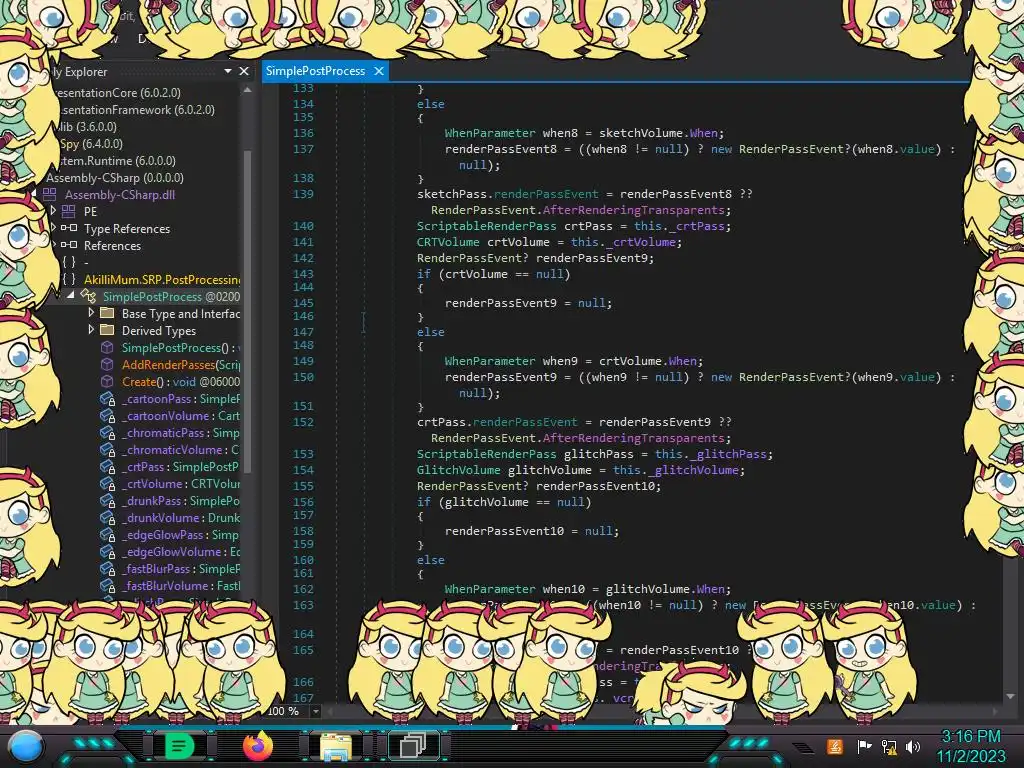Click the orange tray application icon
Image resolution: width=1024 pixels, height=768 pixels.
835,746
